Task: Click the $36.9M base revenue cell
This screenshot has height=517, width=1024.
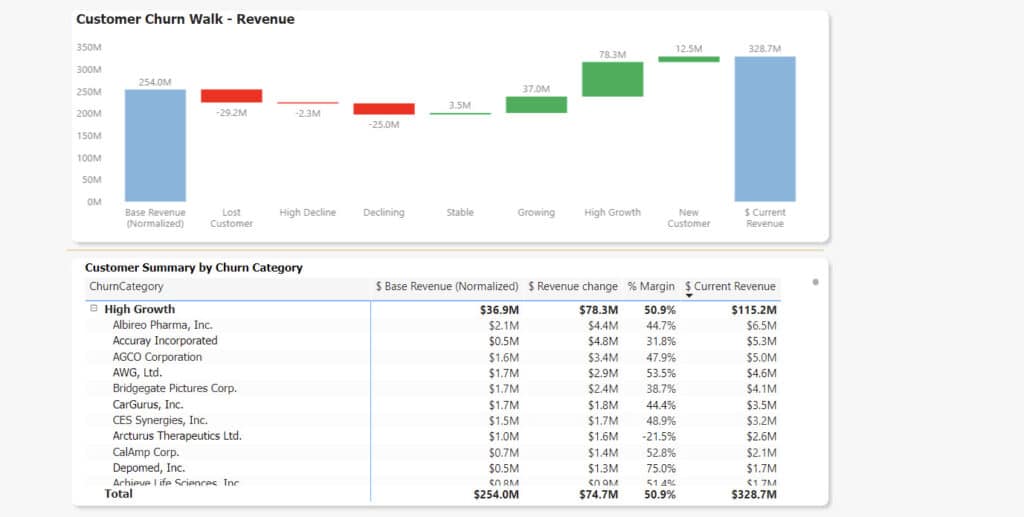Action: click(x=500, y=310)
